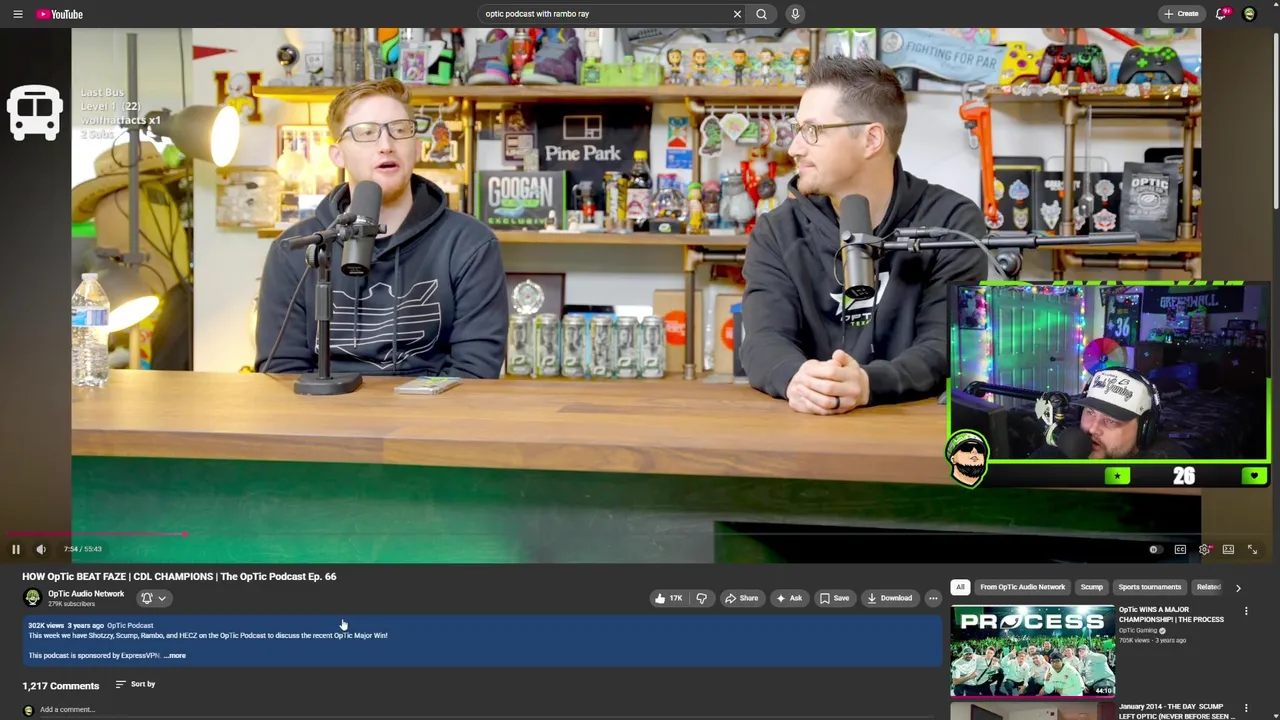
Task: Start voice search with microphone icon
Action: [x=795, y=14]
